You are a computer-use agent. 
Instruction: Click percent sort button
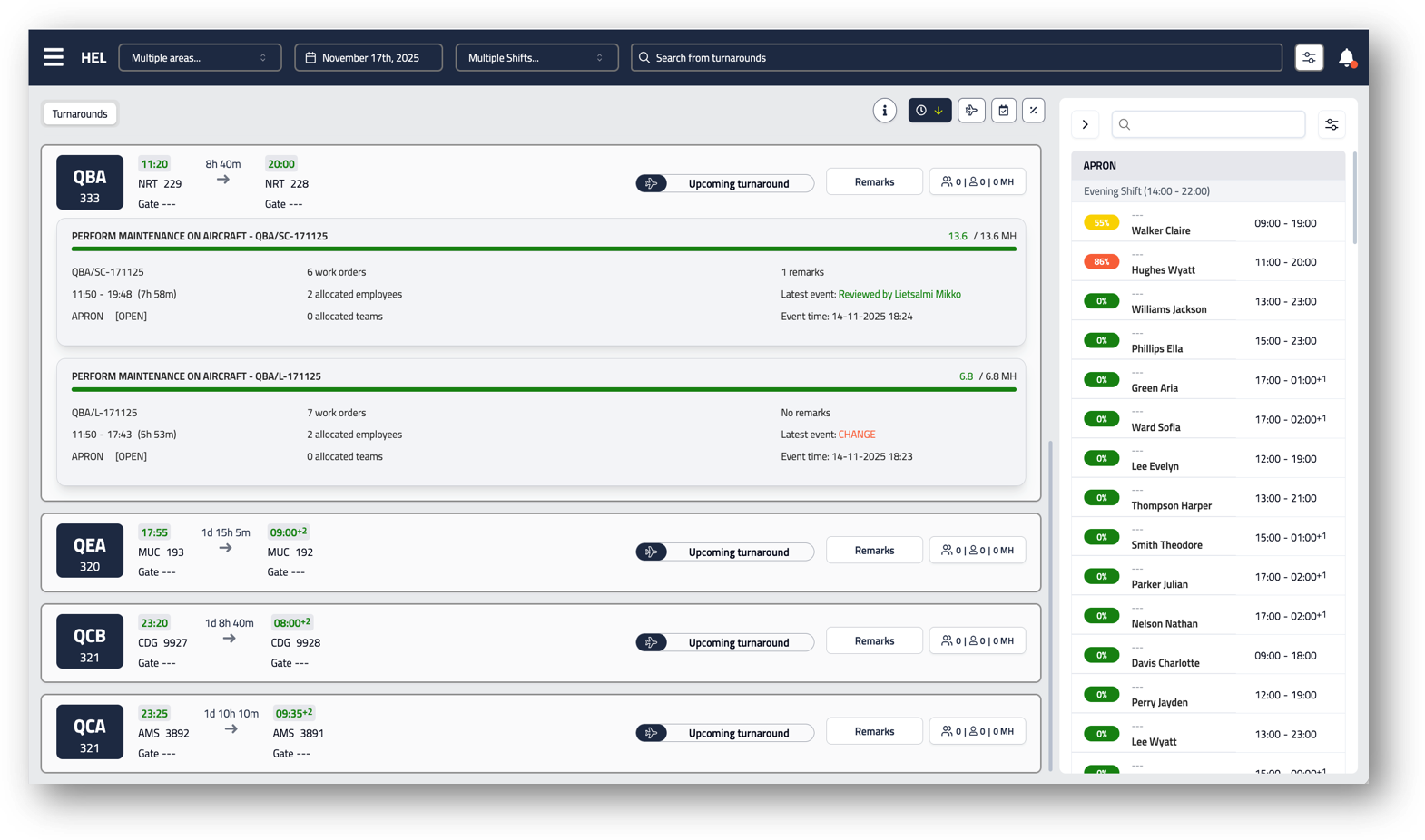pos(1033,111)
